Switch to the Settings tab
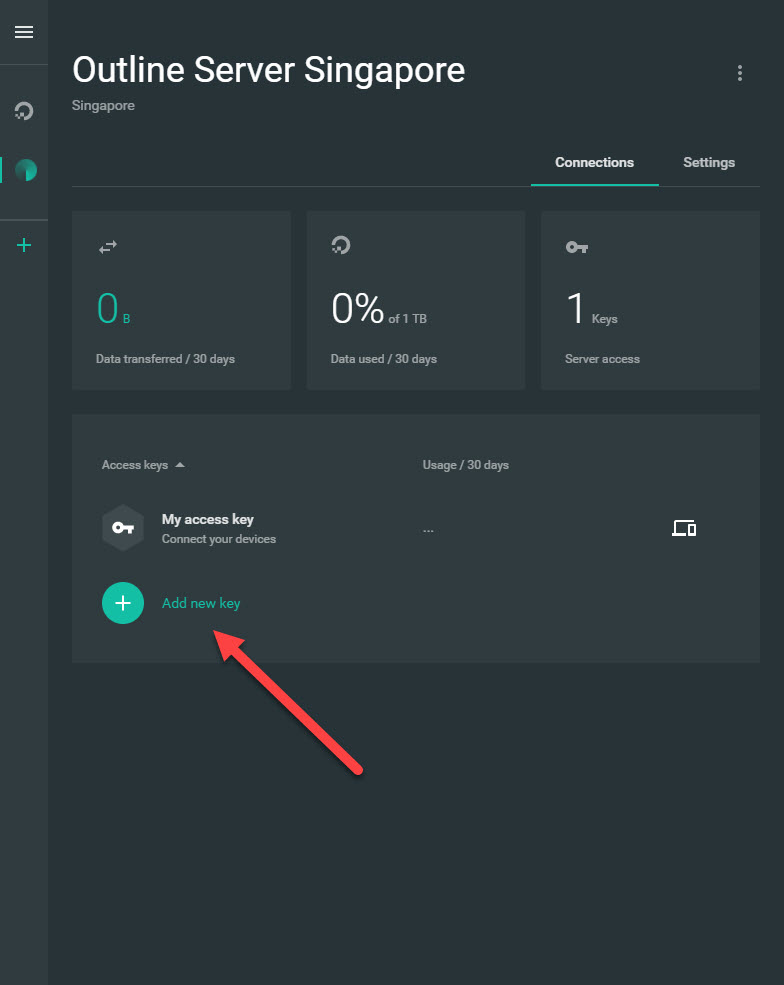This screenshot has height=985, width=784. (x=709, y=163)
